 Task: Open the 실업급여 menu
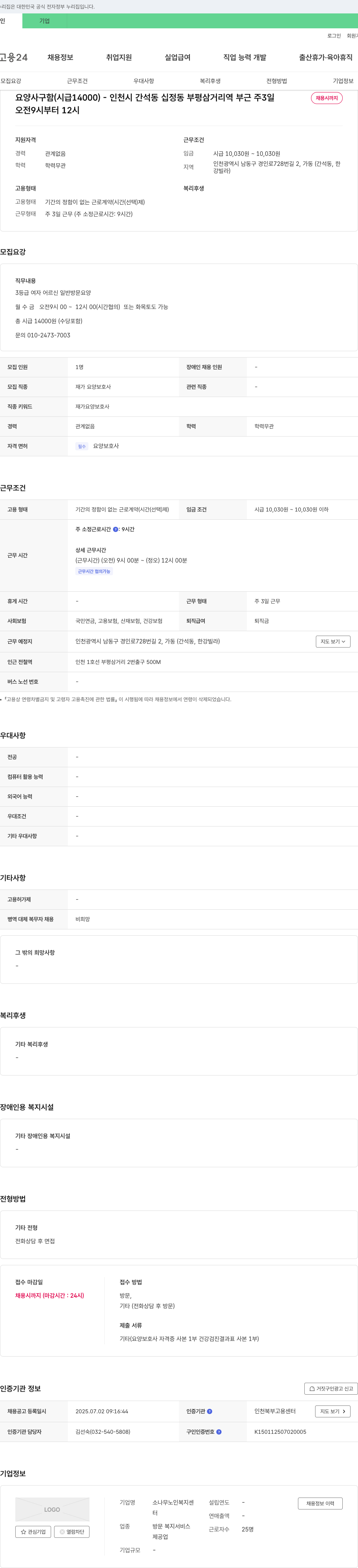(177, 57)
